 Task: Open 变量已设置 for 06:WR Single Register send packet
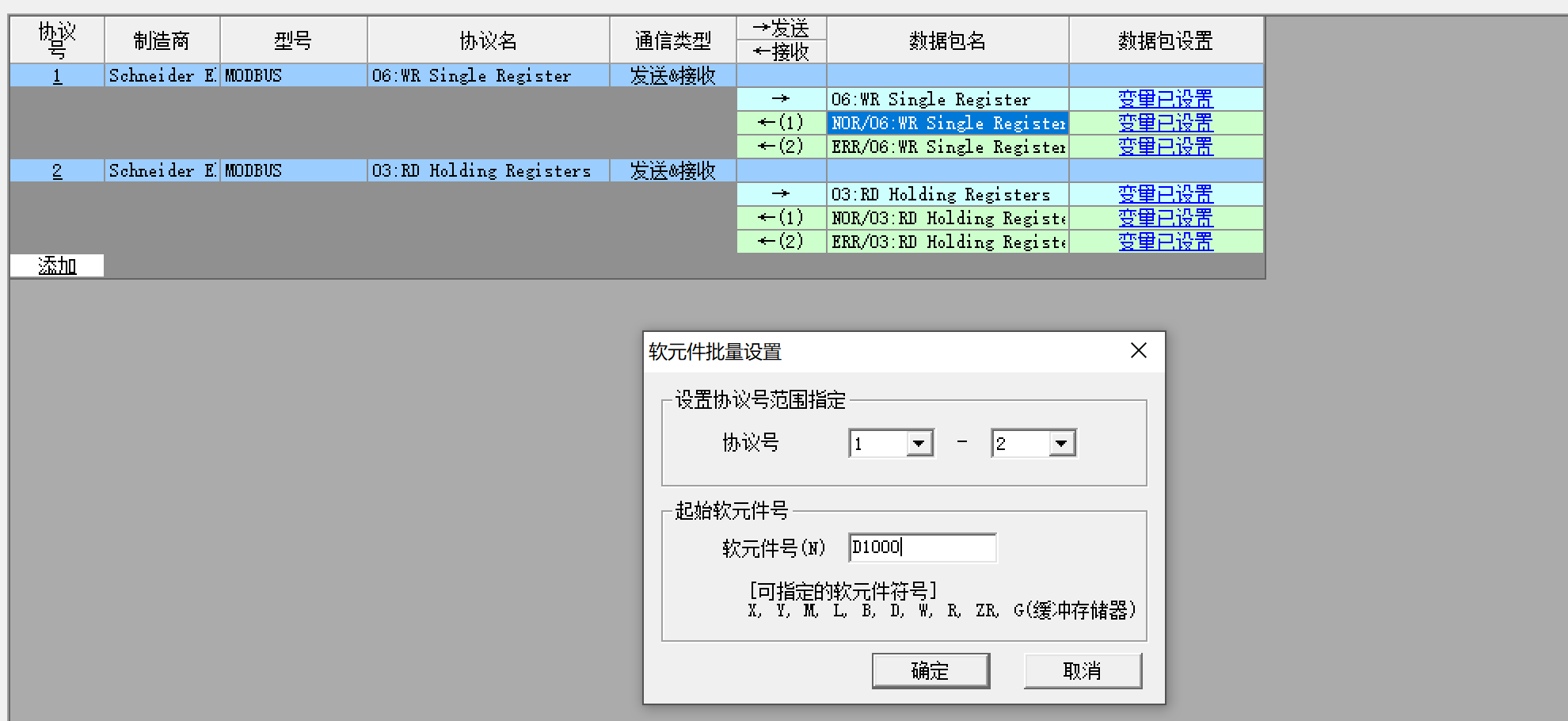1165,100
